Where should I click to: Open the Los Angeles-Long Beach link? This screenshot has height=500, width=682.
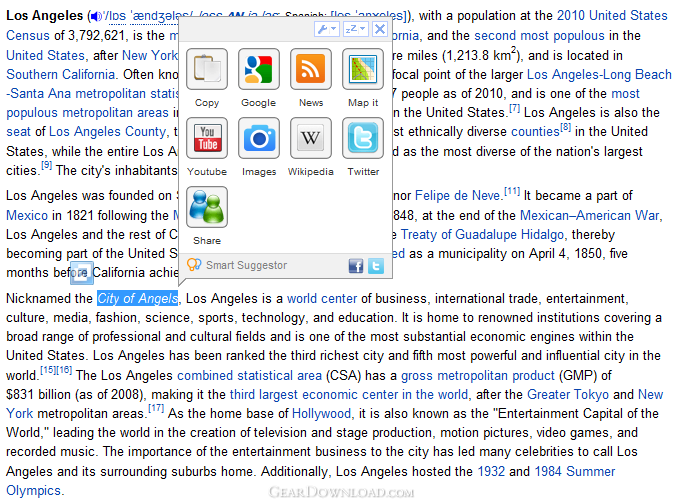click(599, 74)
